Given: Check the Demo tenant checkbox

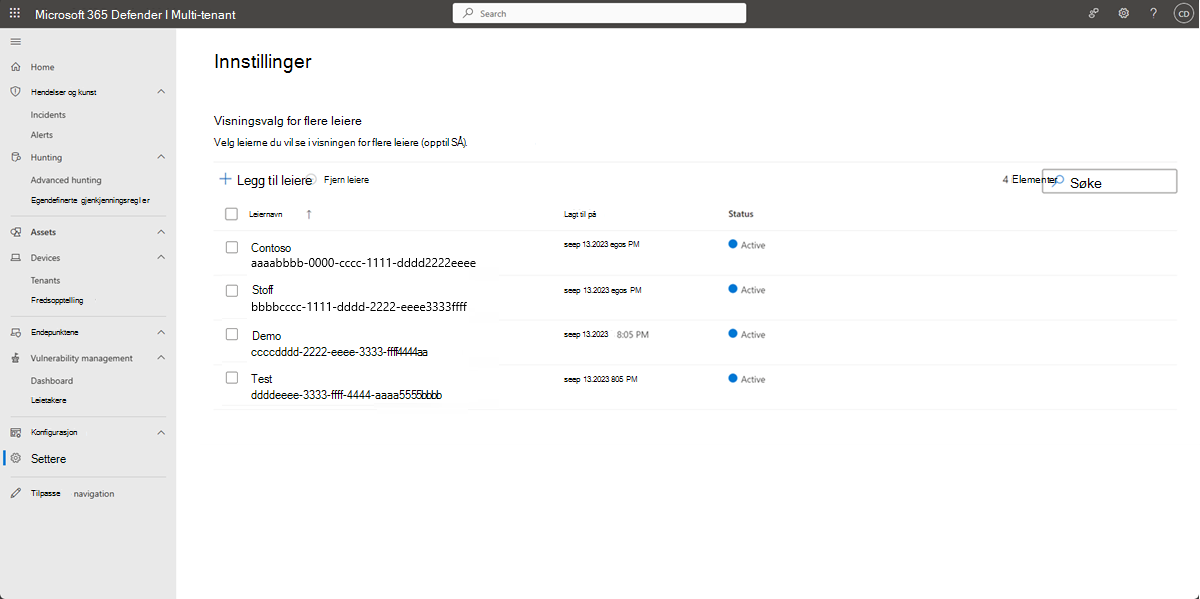Looking at the screenshot, I should click(x=232, y=334).
